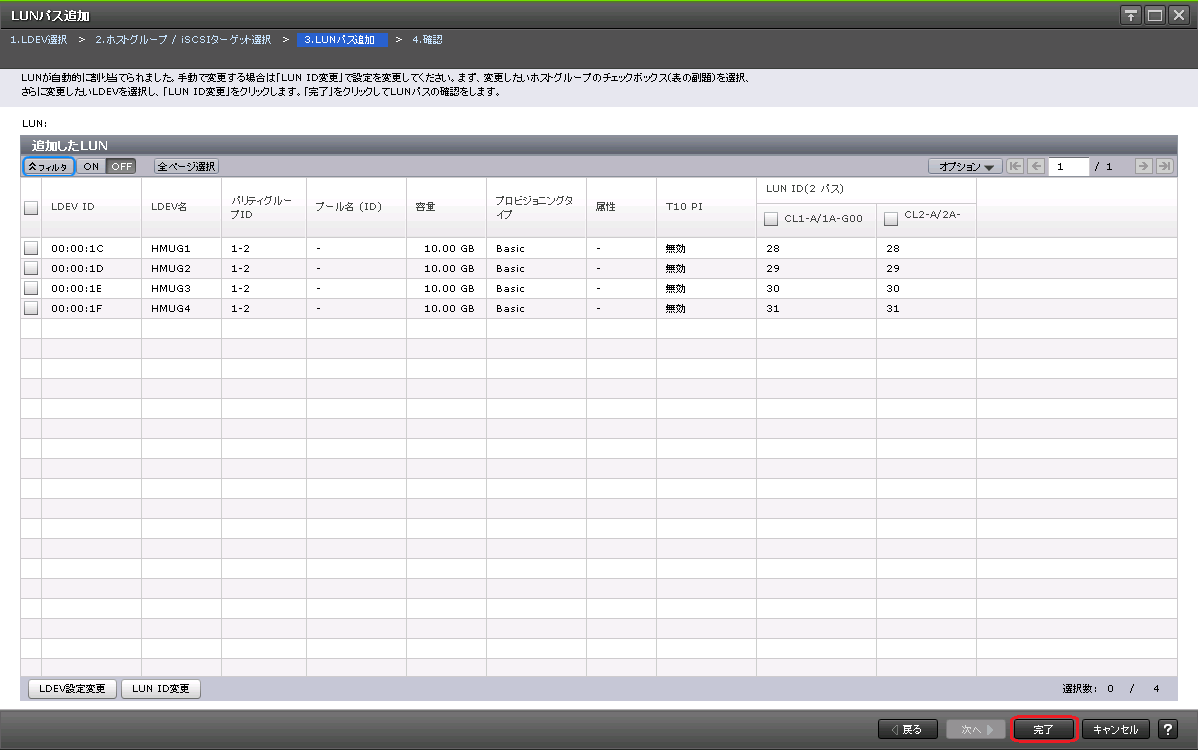Select the CL1-A/1A-G00 column checkbox
The height and width of the screenshot is (750, 1198).
(x=770, y=219)
